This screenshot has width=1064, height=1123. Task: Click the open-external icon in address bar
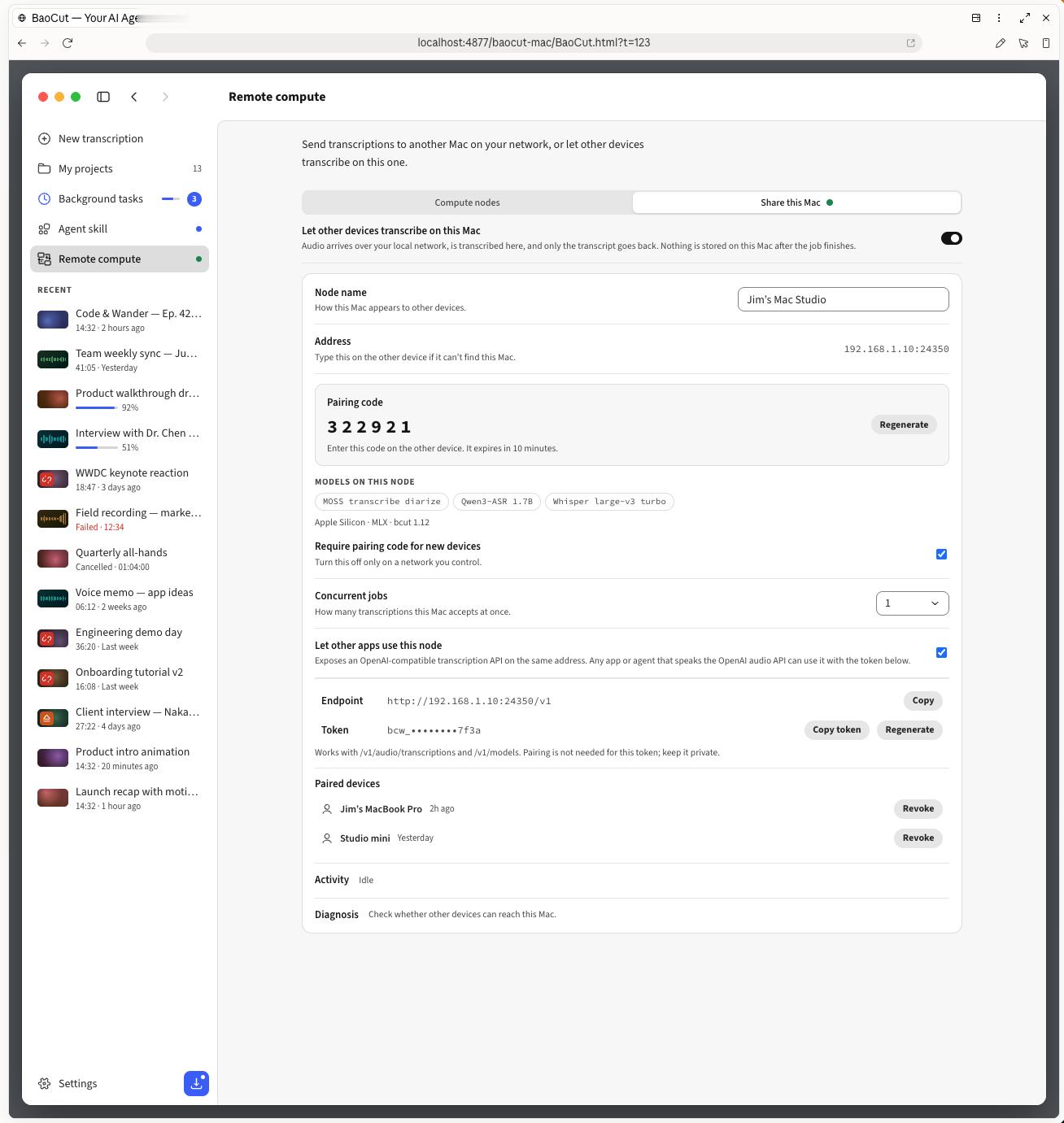coord(911,43)
